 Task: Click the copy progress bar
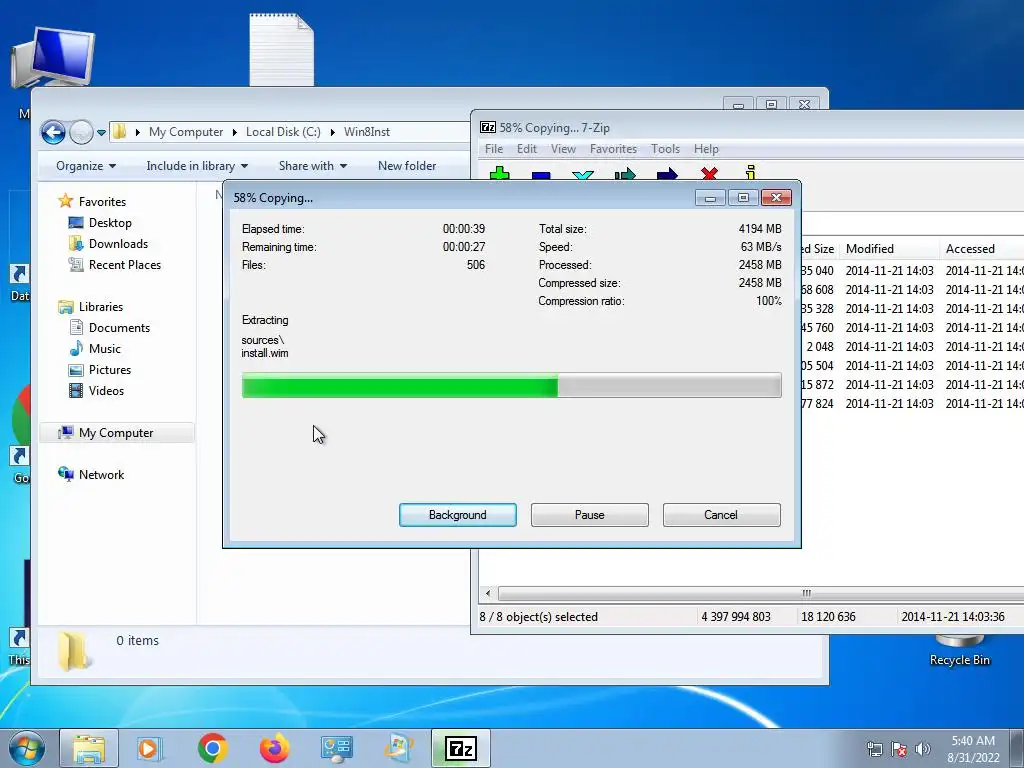tap(511, 385)
